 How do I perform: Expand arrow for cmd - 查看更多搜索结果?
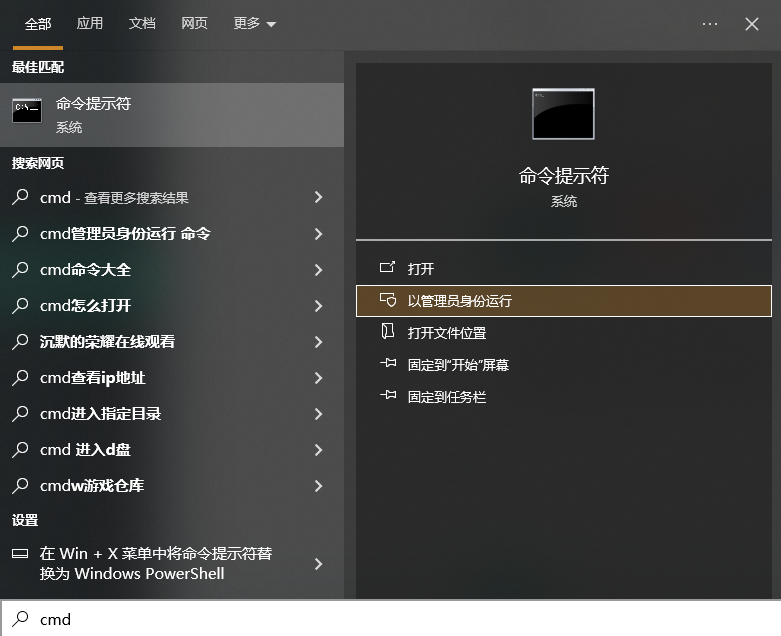click(319, 198)
